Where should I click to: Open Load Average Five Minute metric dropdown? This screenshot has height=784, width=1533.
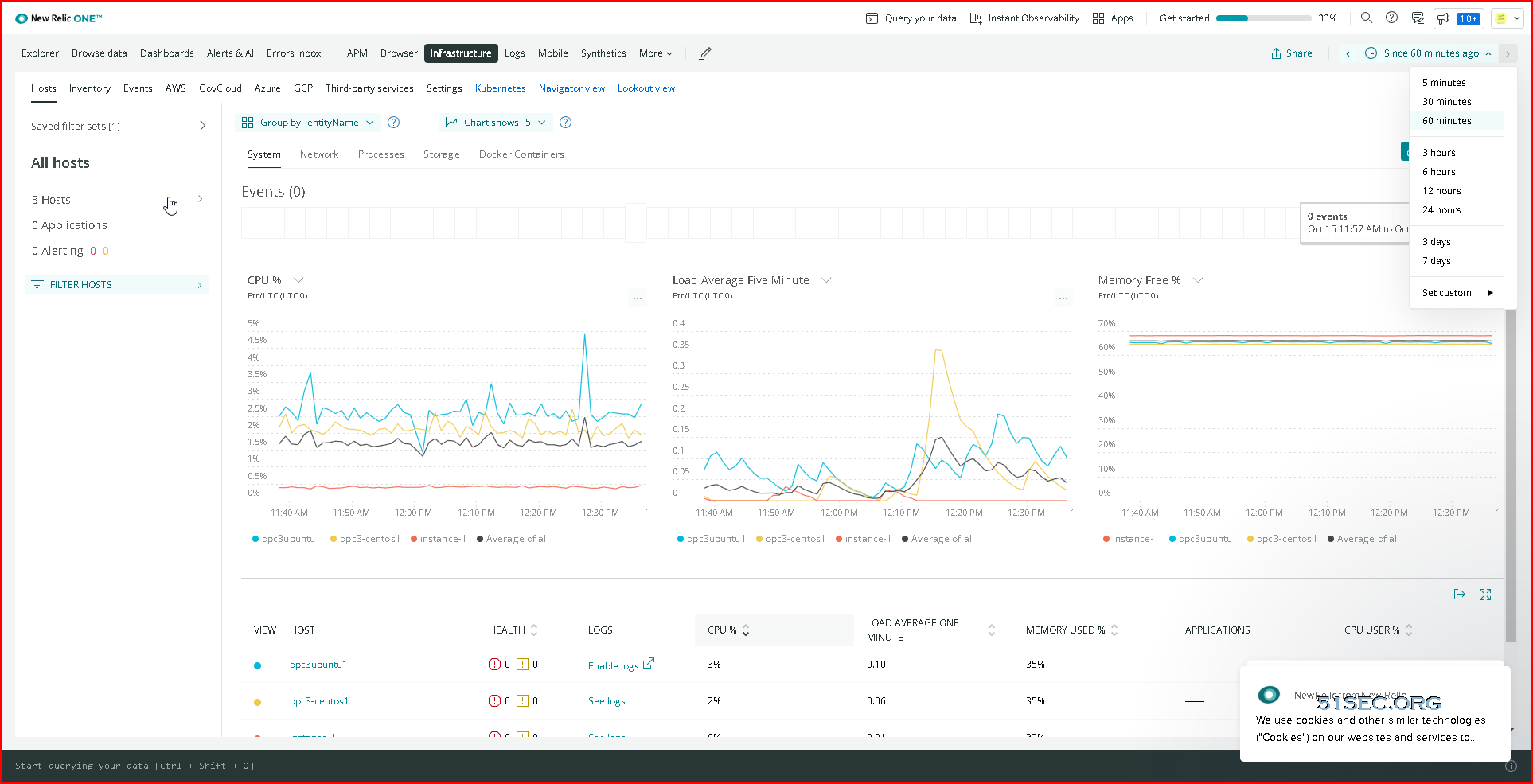coord(826,280)
